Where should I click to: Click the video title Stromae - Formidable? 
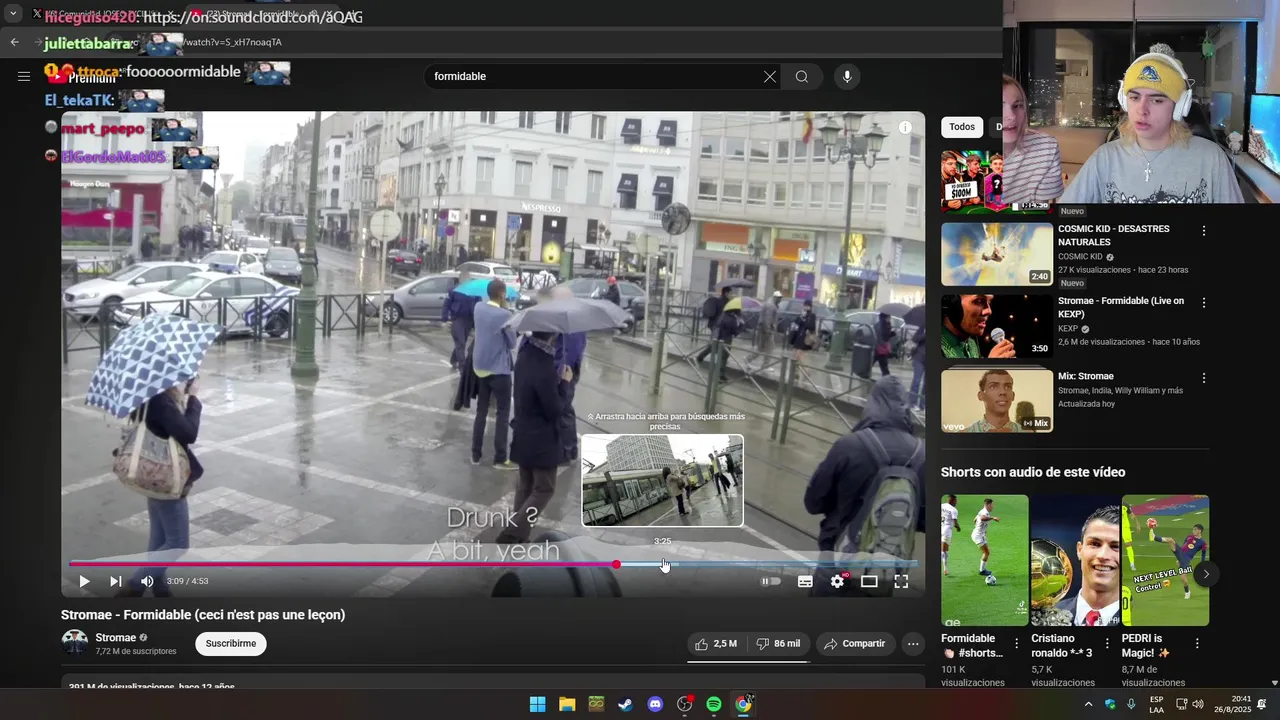click(203, 615)
